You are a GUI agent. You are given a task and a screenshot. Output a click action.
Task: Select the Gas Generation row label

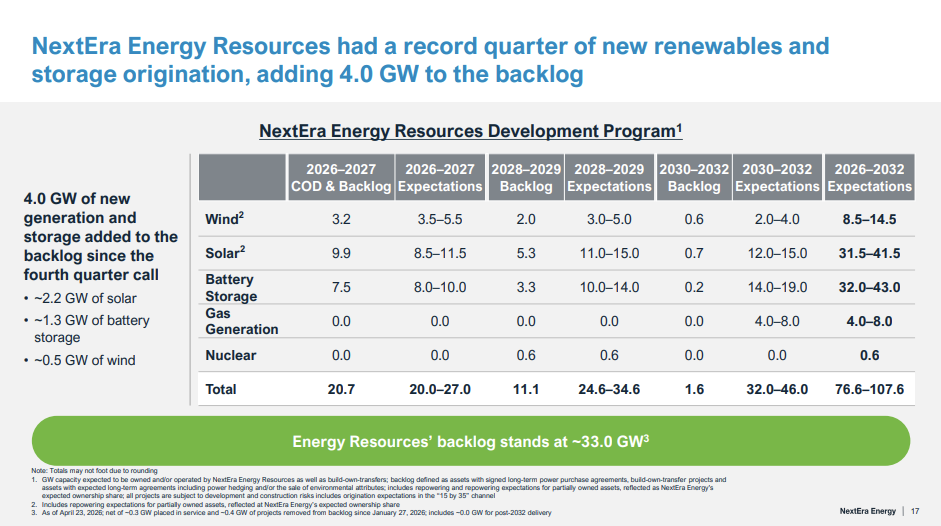click(x=241, y=321)
